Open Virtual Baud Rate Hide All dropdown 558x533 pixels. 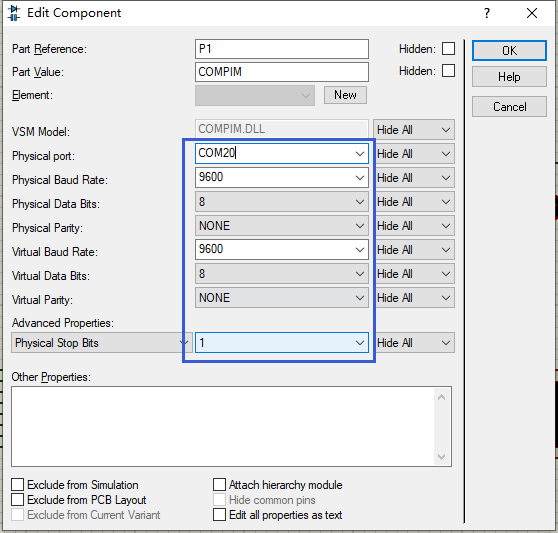click(x=414, y=250)
